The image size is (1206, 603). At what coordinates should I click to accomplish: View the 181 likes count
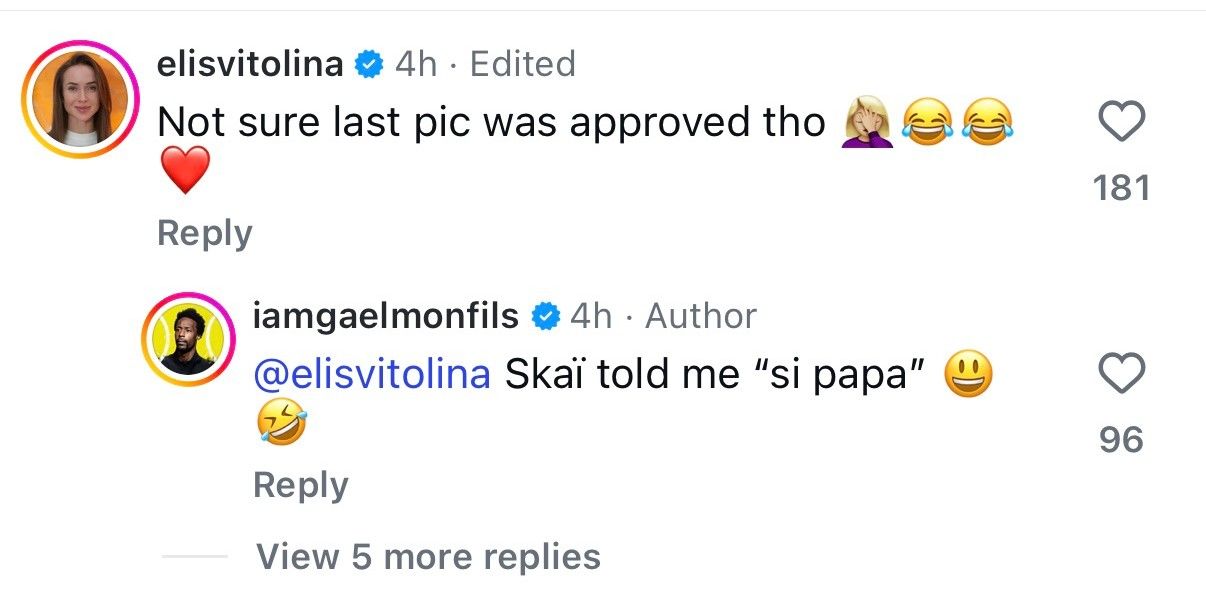pyautogui.click(x=1122, y=187)
